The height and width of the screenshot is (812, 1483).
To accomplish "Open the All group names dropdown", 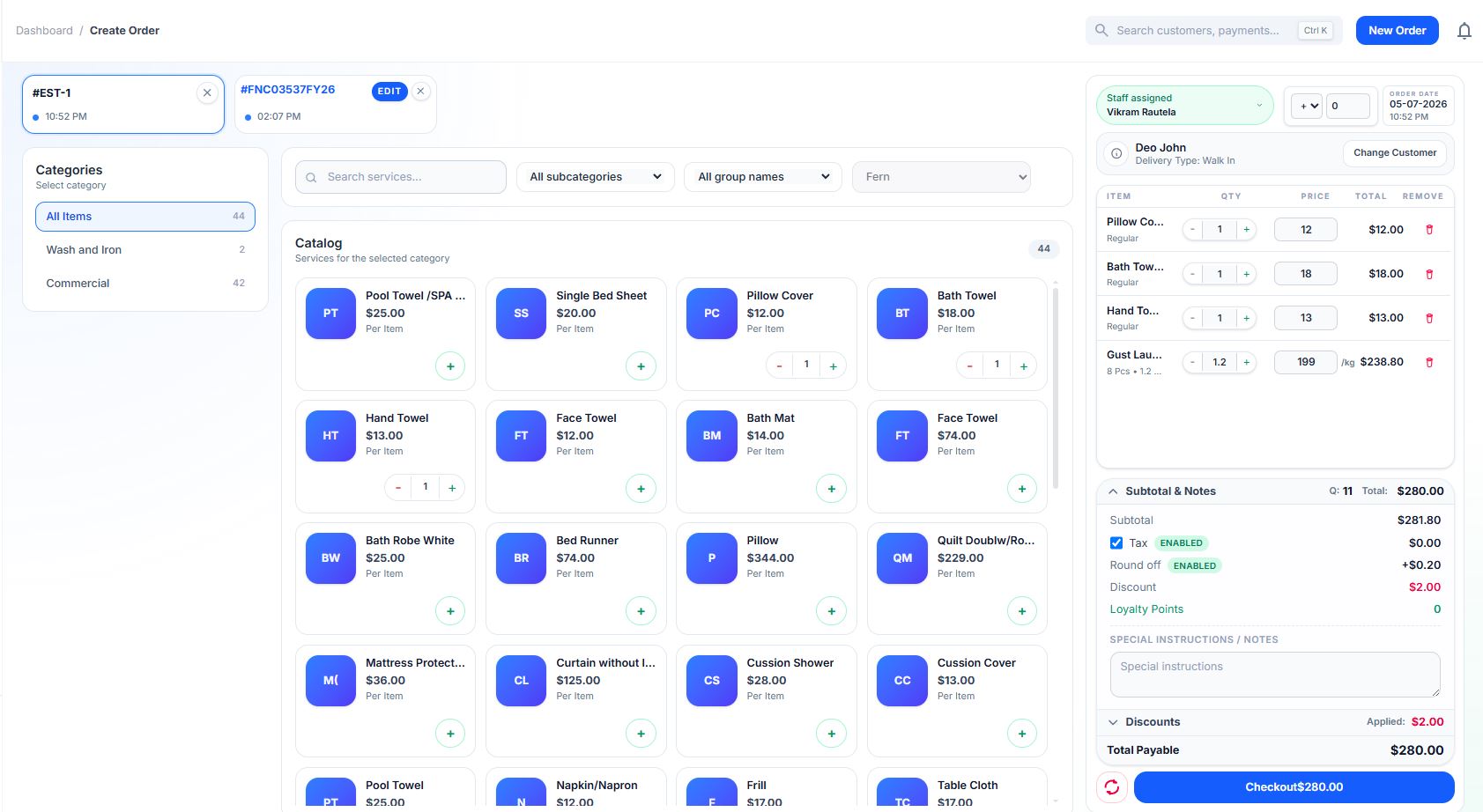I will click(763, 177).
